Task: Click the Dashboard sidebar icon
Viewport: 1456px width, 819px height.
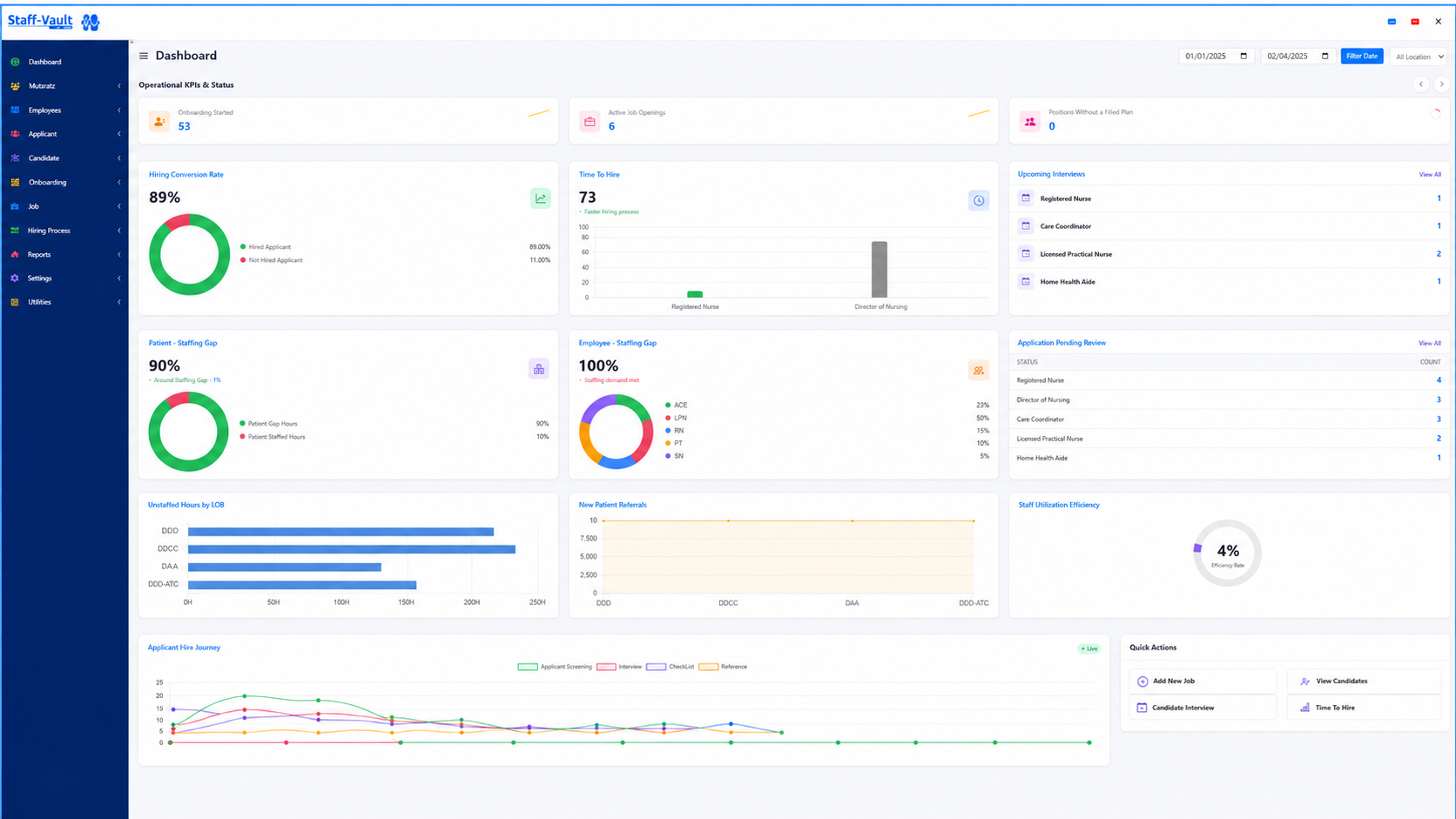Action: [x=15, y=62]
